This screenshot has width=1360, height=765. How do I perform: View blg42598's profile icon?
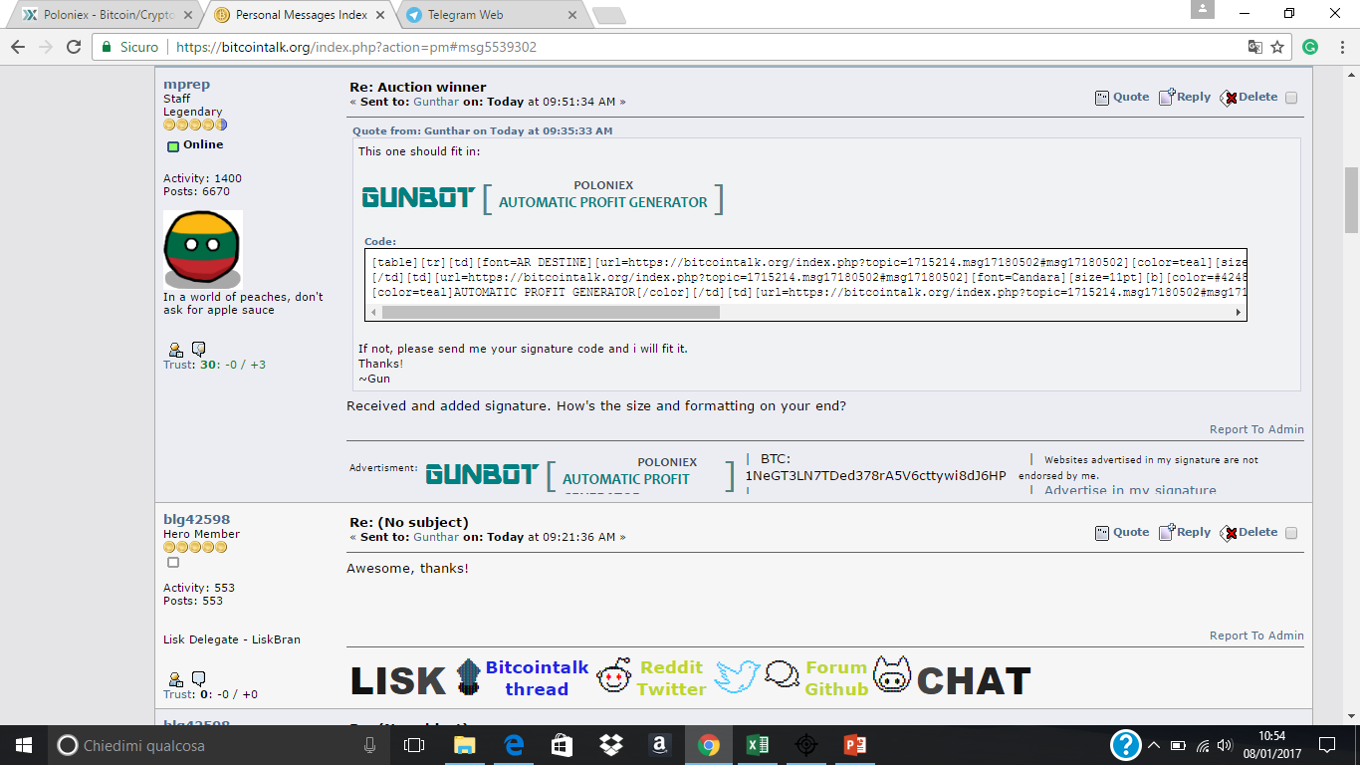pos(176,679)
